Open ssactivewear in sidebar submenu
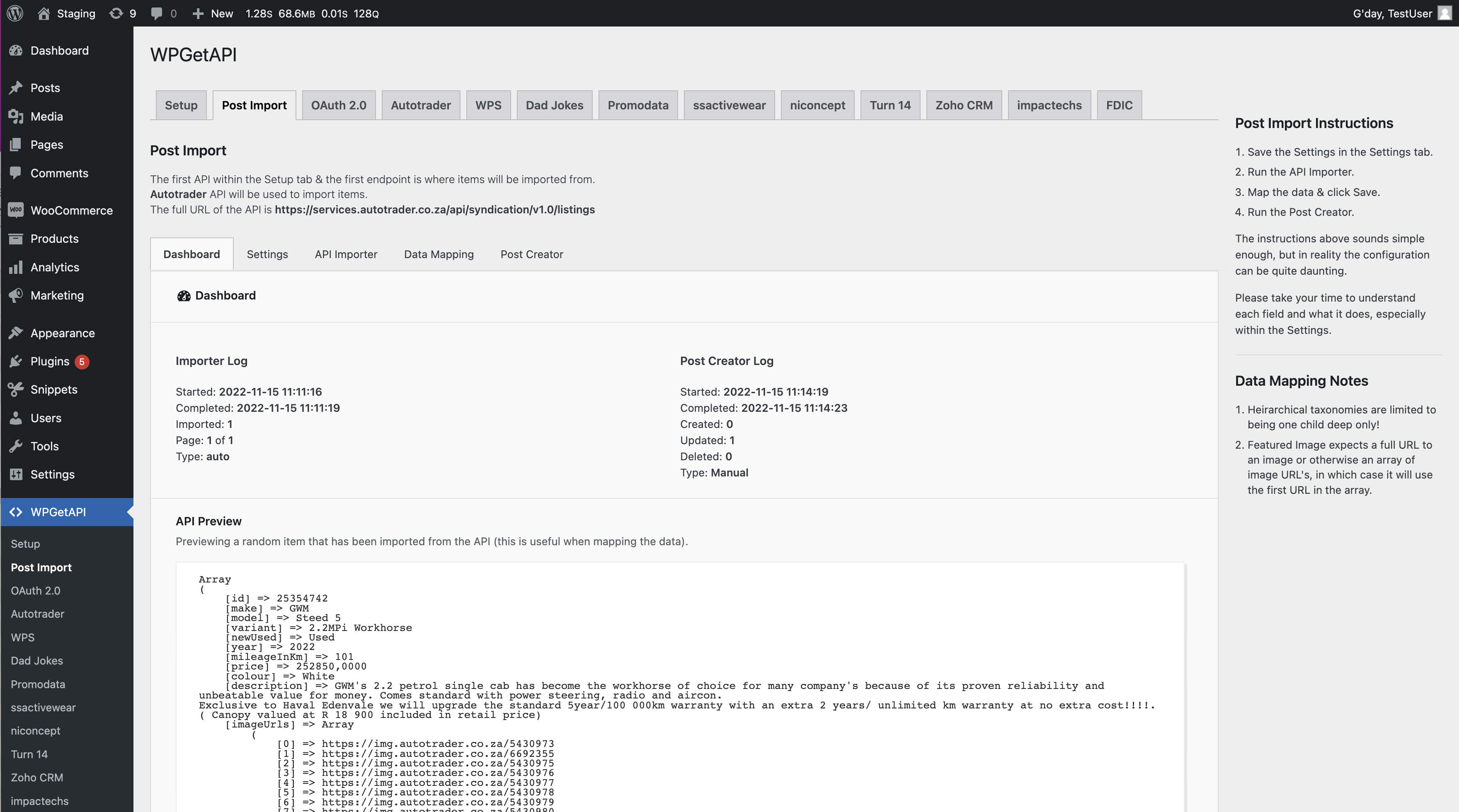Screen dimensions: 1459x812 pos(43,707)
